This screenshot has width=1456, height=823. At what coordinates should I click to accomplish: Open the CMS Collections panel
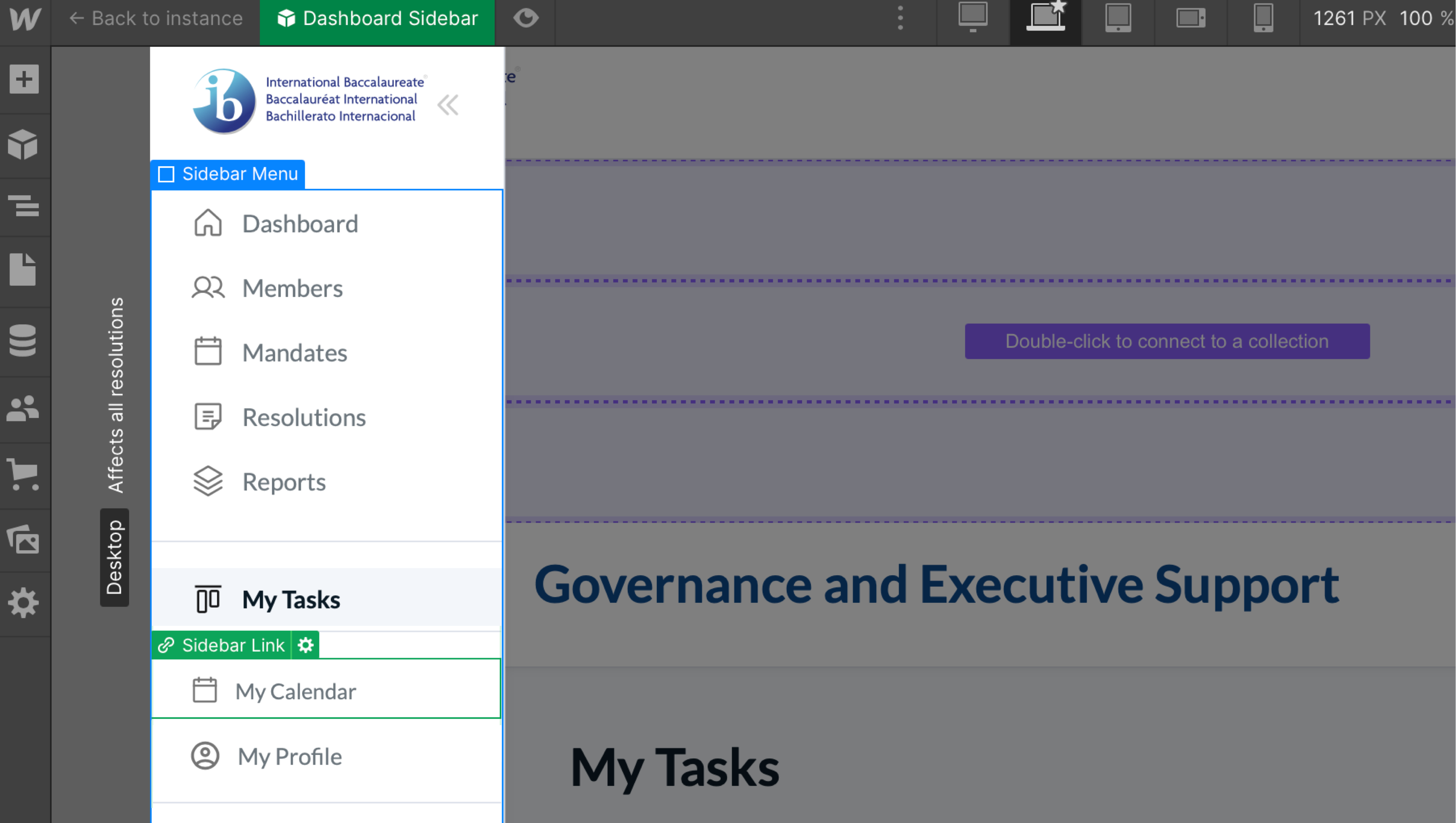pyautogui.click(x=24, y=340)
